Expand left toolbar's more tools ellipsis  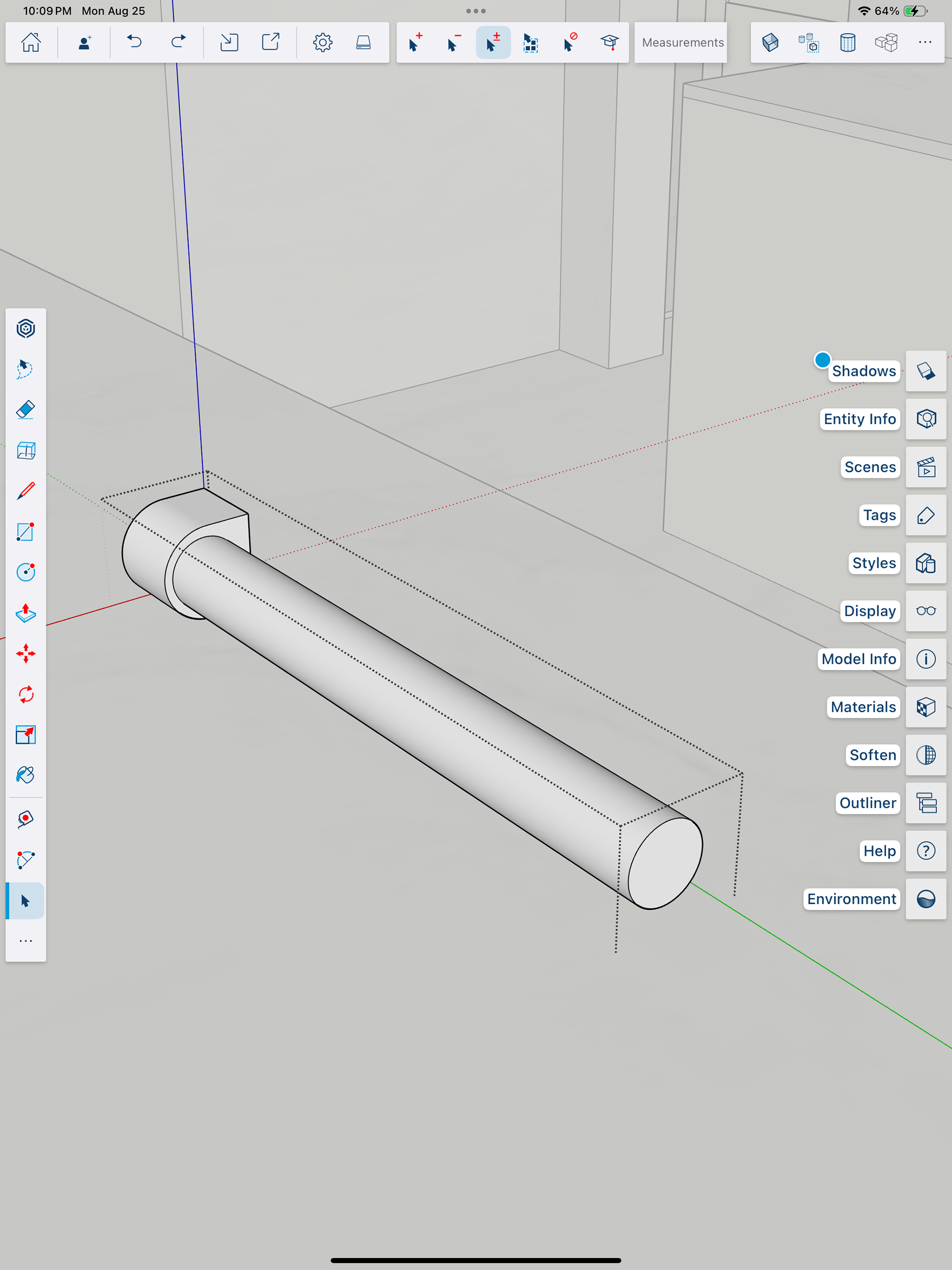coord(26,941)
